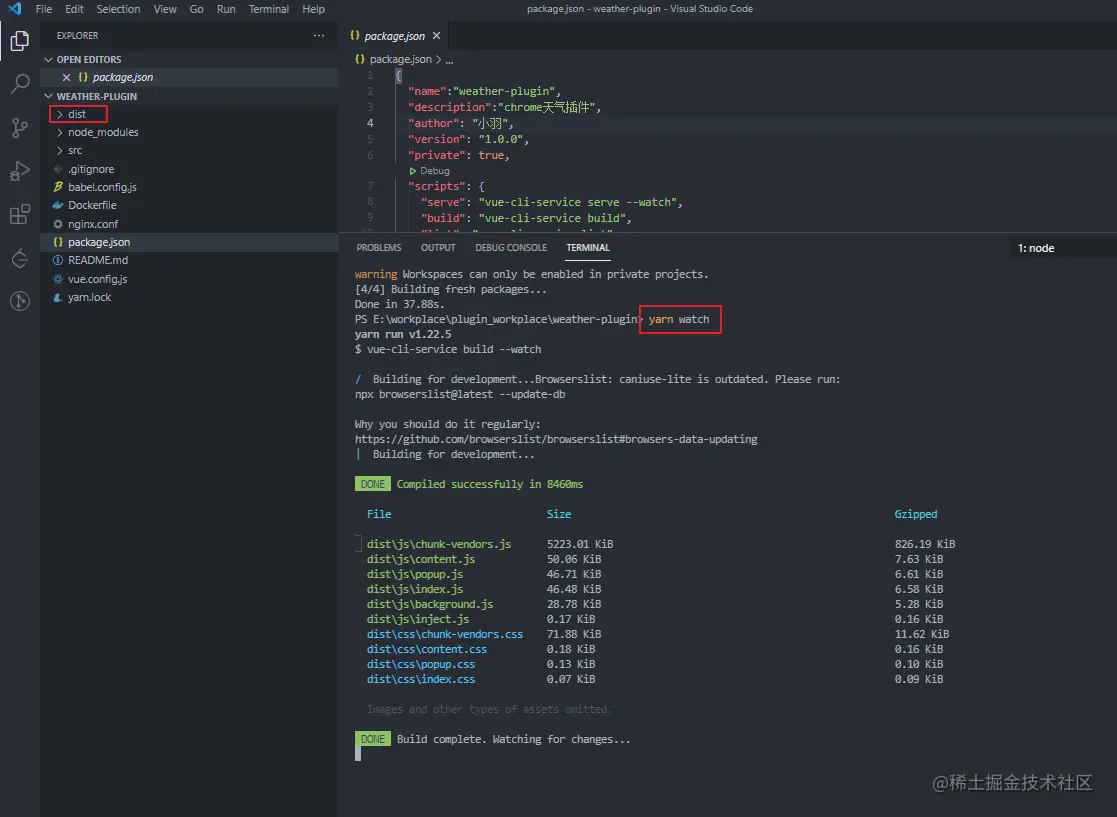1117x817 pixels.
Task: Open the Help menu
Action: tap(313, 9)
